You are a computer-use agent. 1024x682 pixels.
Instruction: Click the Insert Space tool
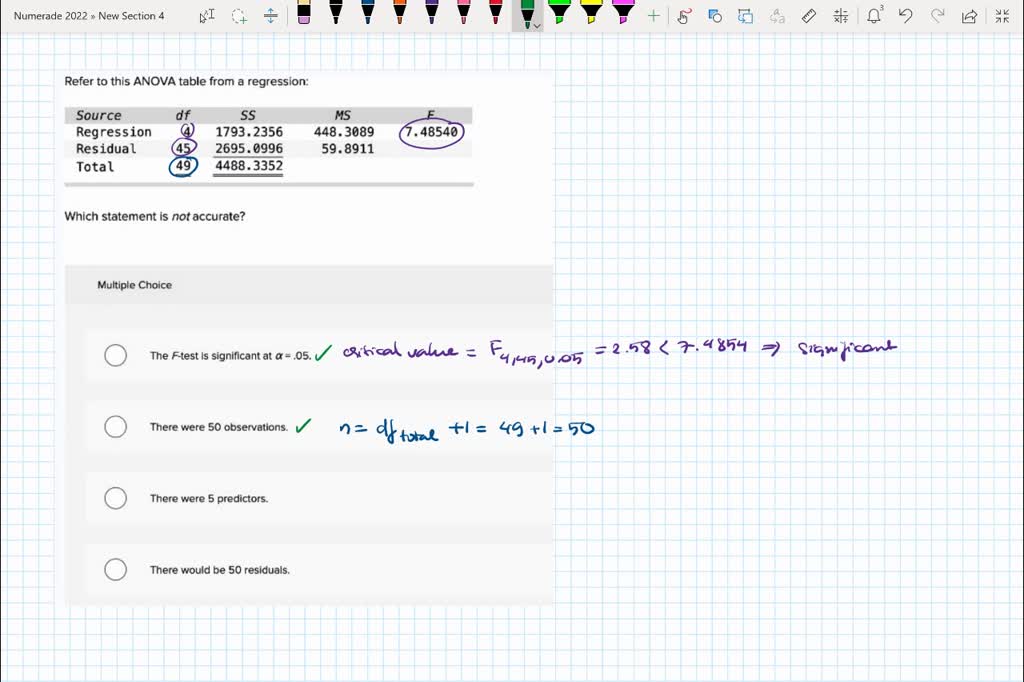coord(271,16)
